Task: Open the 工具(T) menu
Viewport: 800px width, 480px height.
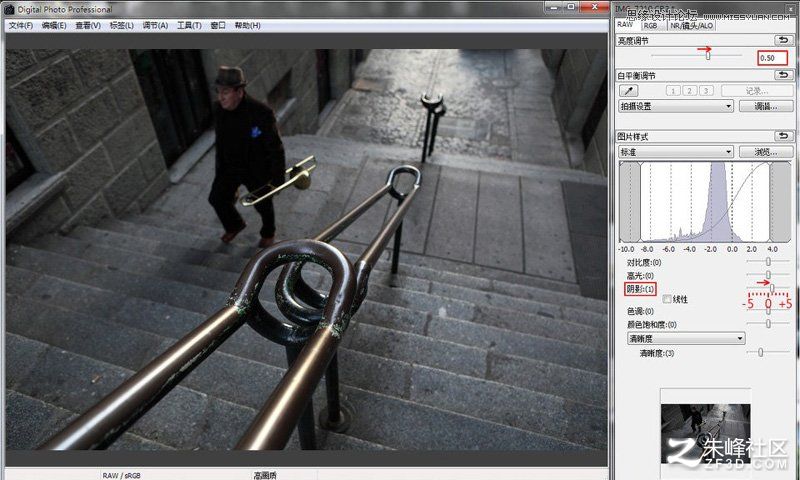Action: pos(189,26)
